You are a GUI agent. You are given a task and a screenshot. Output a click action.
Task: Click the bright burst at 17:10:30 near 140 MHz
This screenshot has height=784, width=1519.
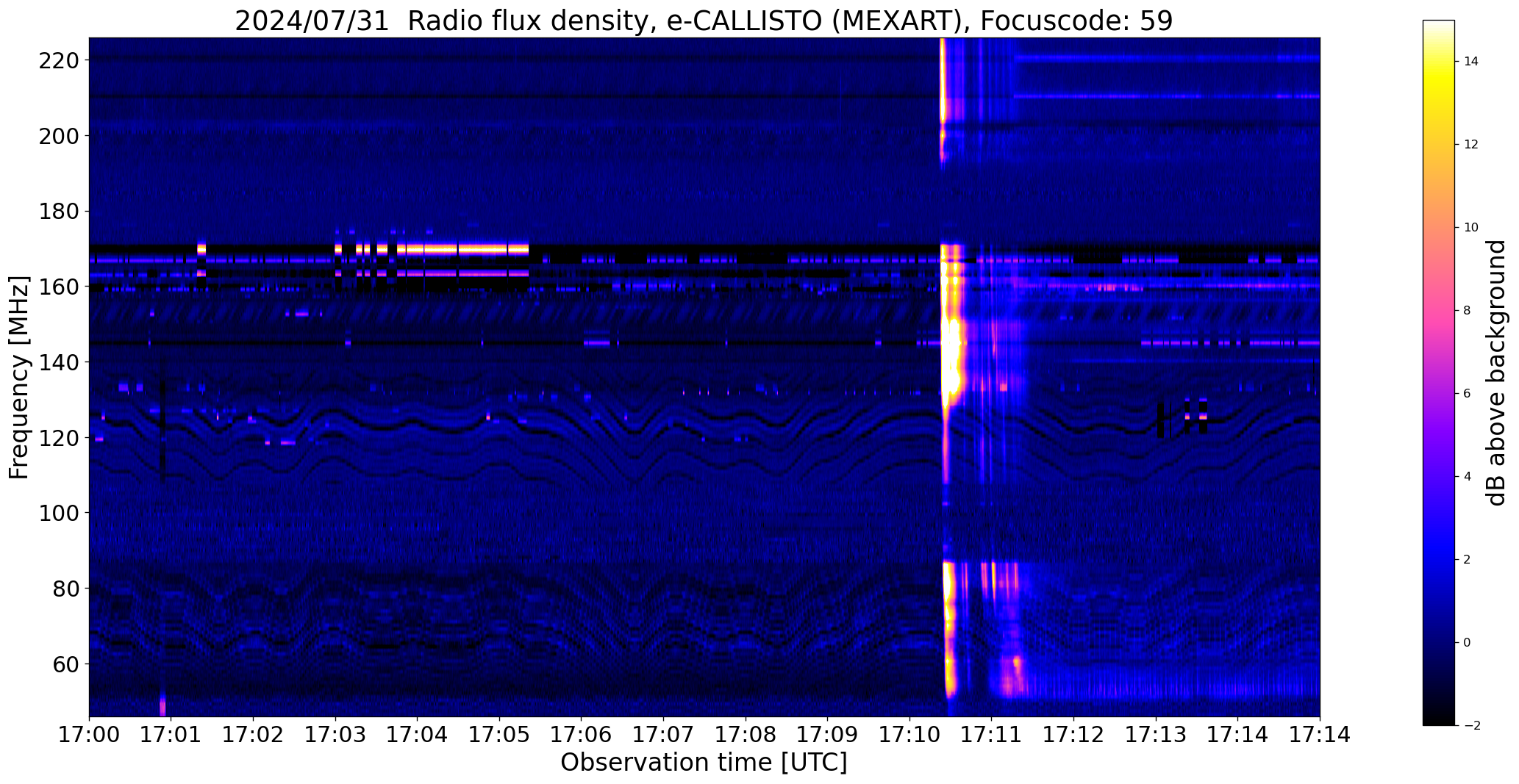click(x=952, y=360)
